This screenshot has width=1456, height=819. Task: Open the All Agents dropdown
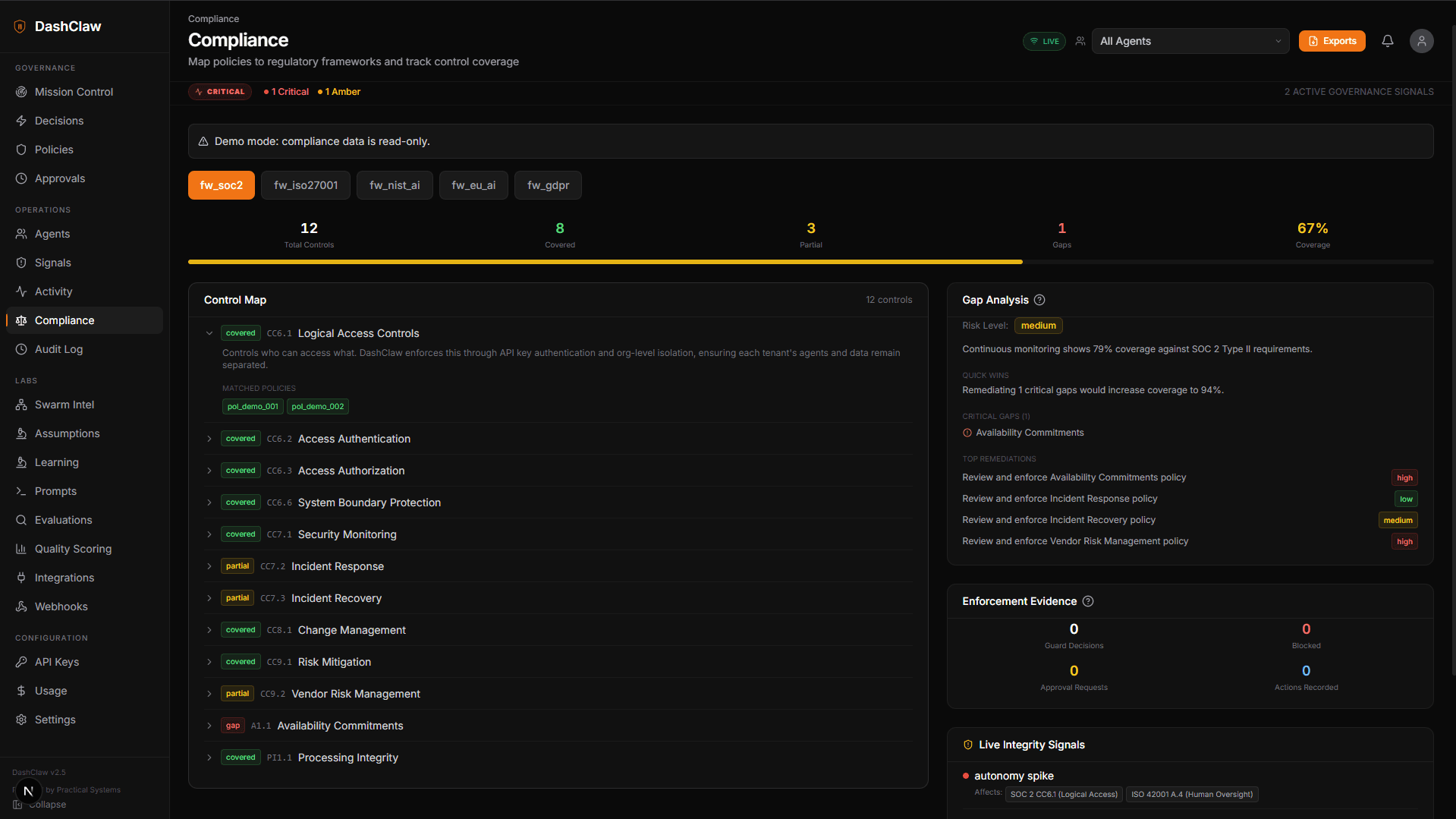[x=1190, y=41]
